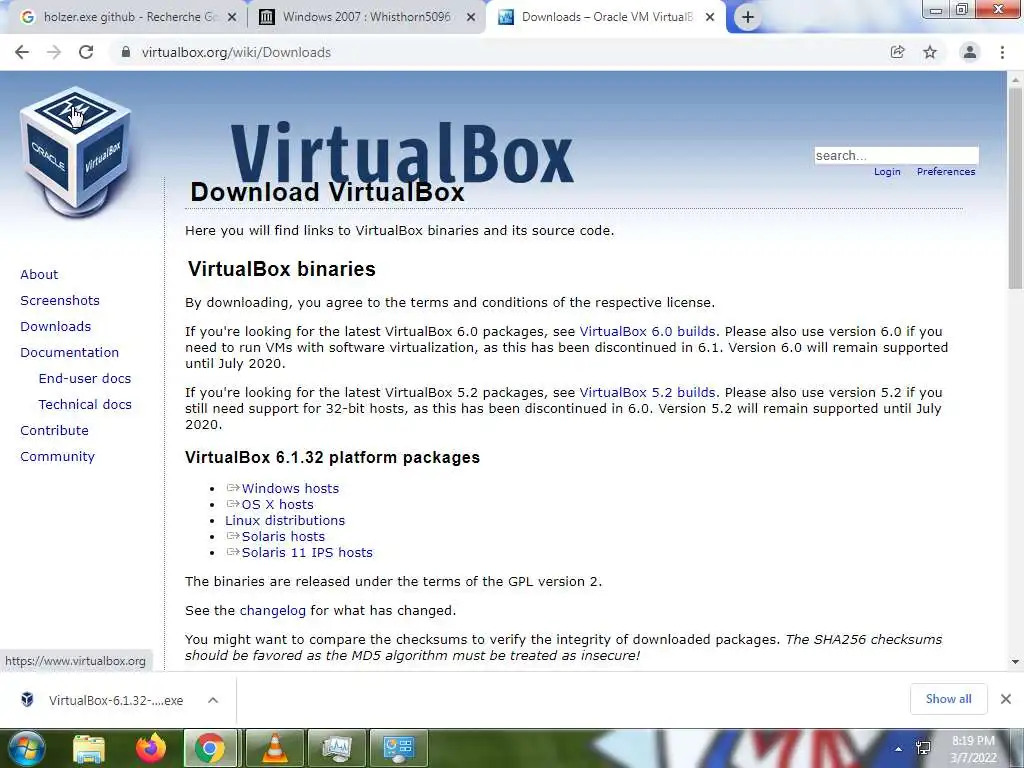The height and width of the screenshot is (768, 1024).
Task: Close the downloads bar with X
Action: 1006,699
